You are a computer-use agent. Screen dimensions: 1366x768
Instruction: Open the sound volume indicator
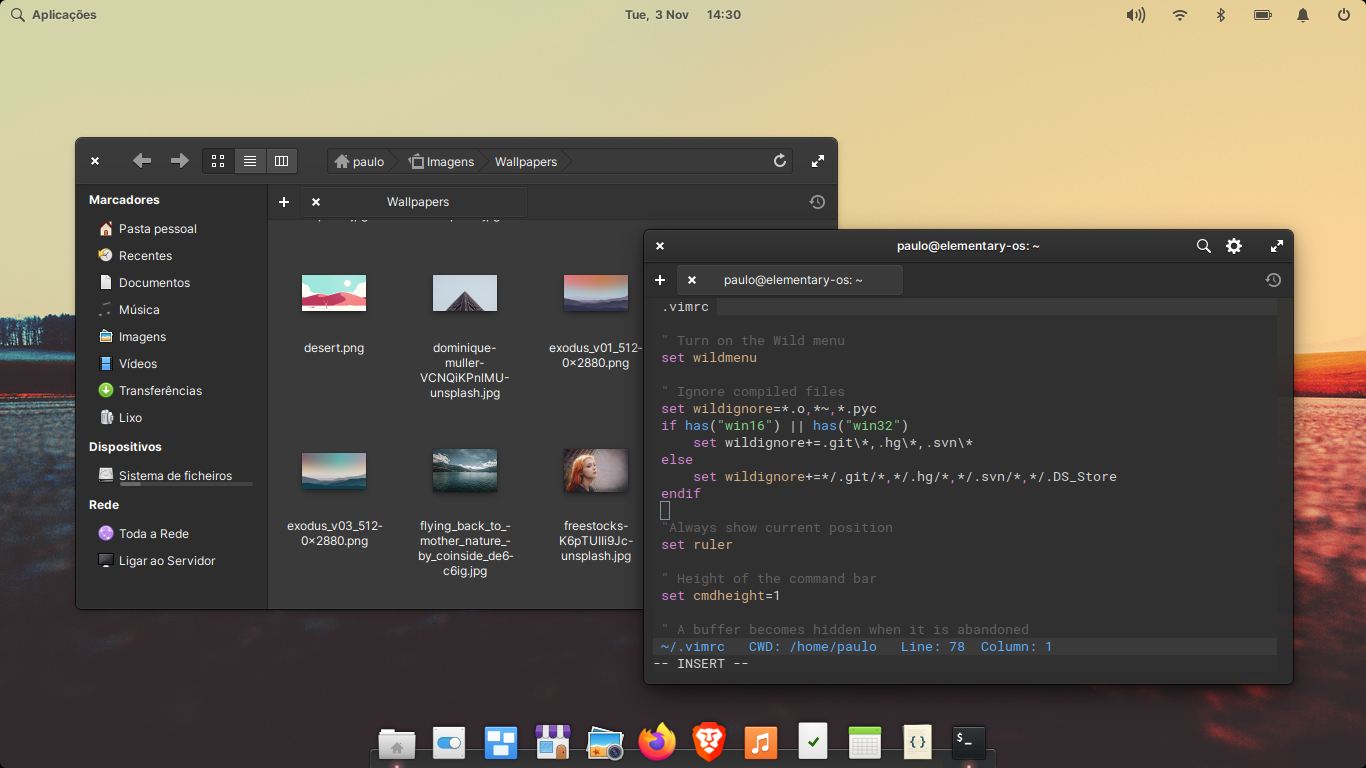(1135, 15)
